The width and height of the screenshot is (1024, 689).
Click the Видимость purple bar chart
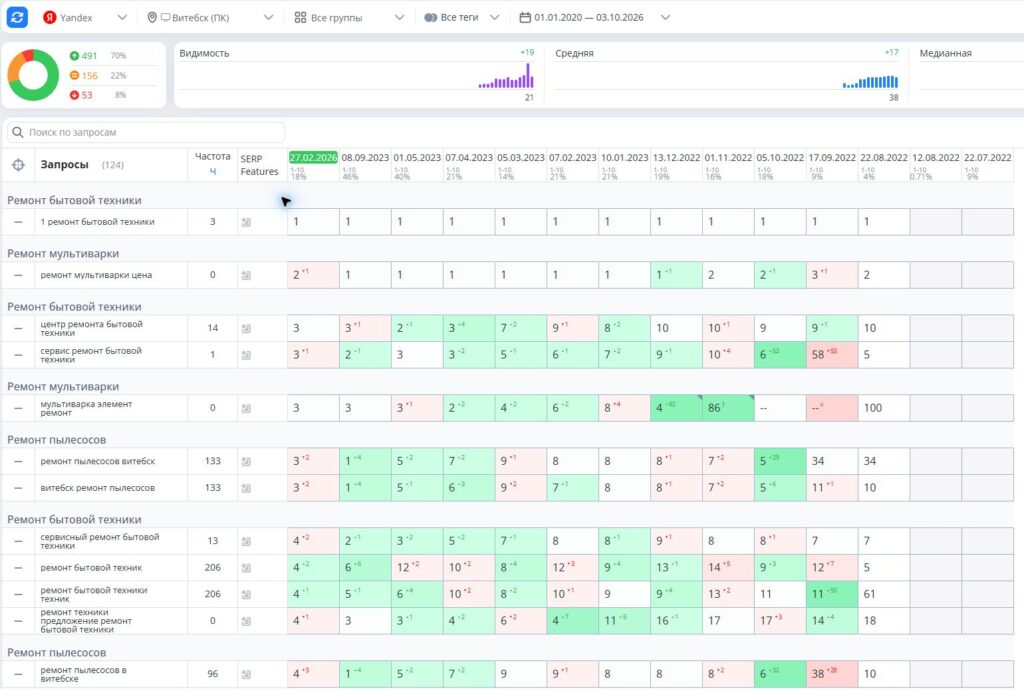coord(506,76)
